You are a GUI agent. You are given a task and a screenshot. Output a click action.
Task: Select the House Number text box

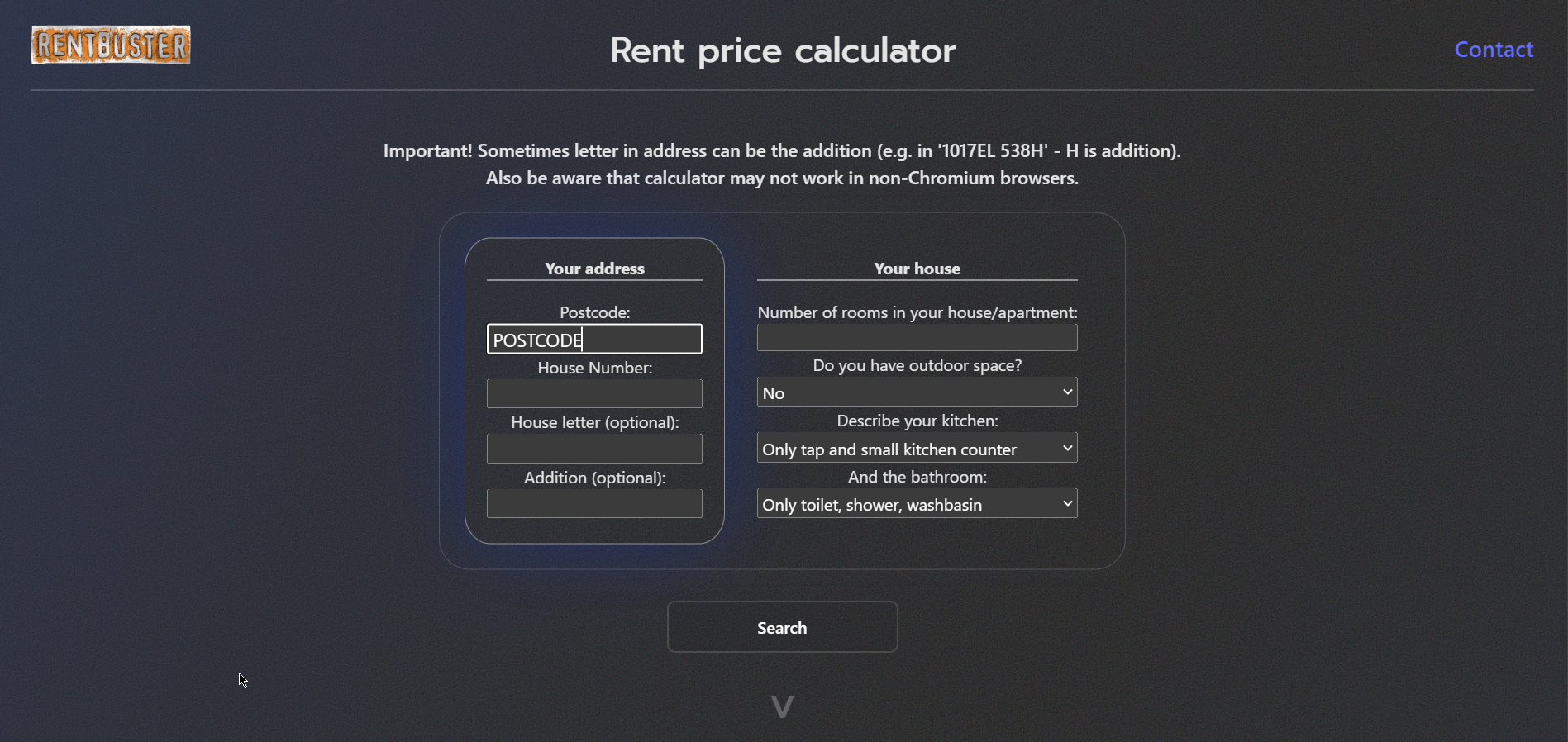pyautogui.click(x=594, y=393)
